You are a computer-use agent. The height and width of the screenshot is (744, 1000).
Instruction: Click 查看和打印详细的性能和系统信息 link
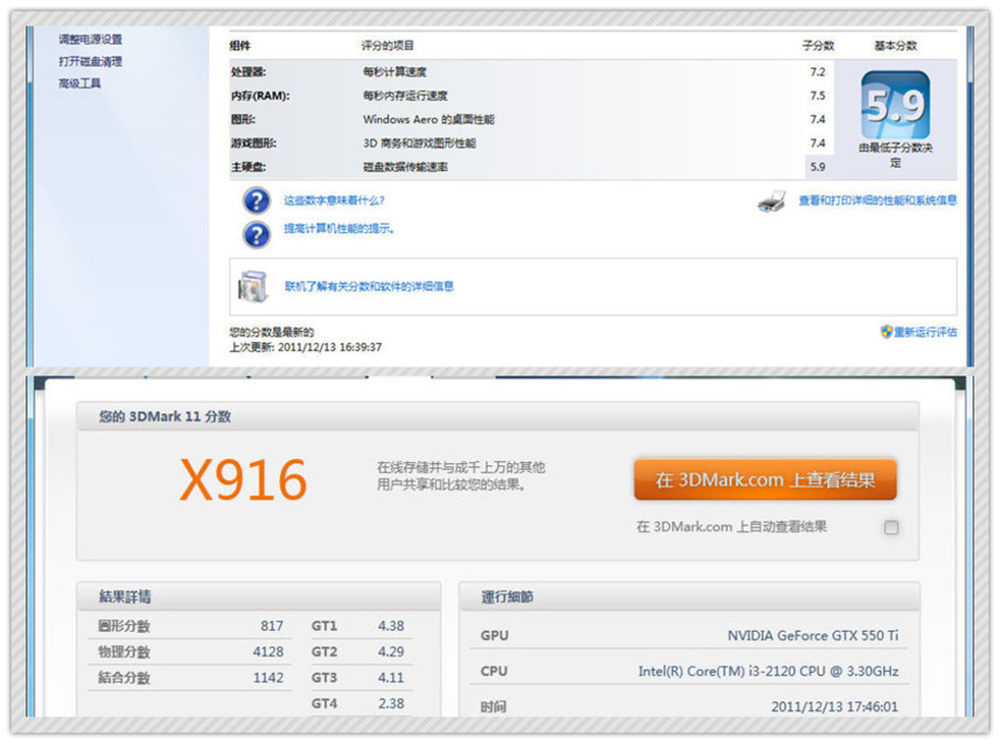point(878,200)
